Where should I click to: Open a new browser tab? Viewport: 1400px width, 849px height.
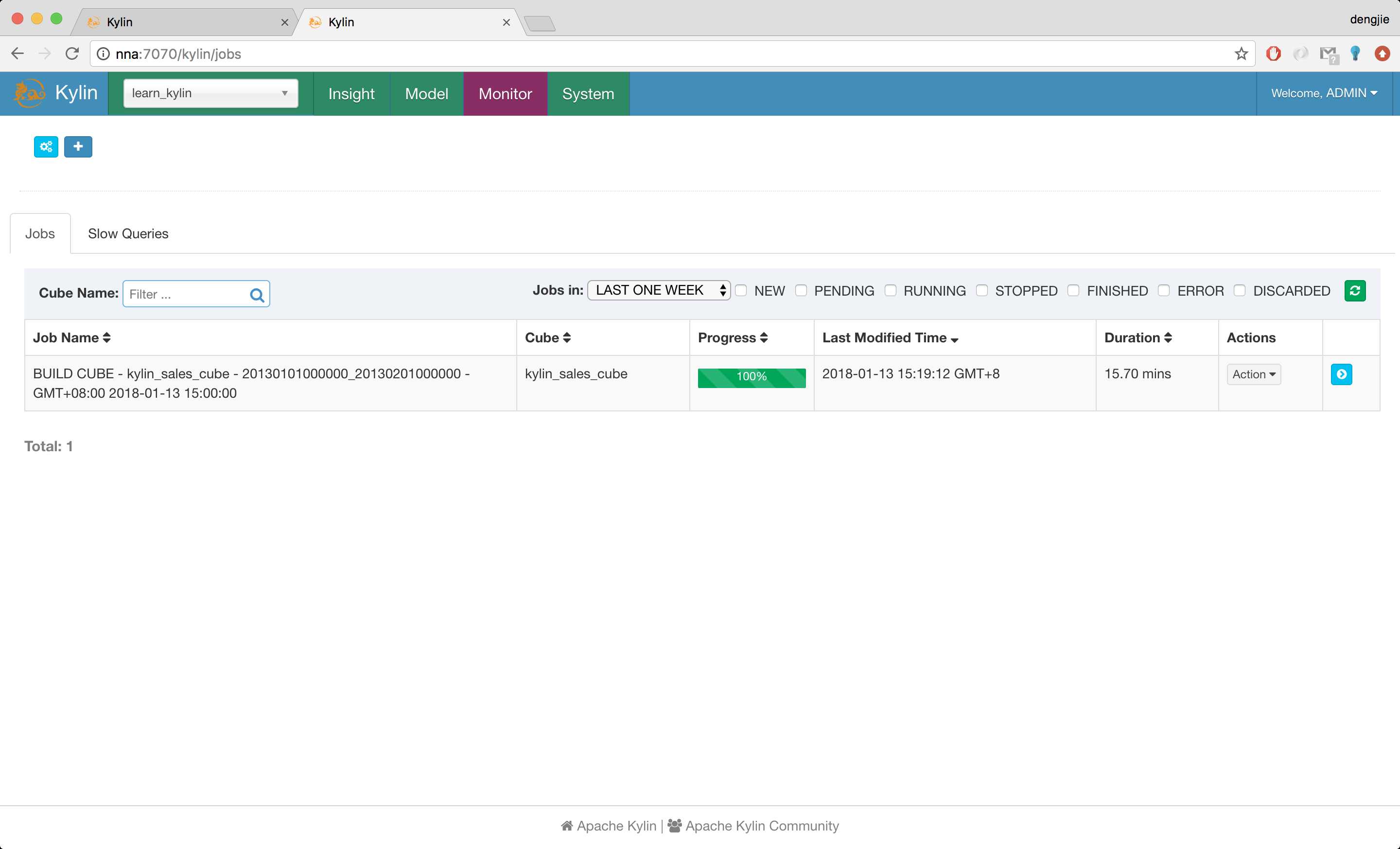tap(539, 23)
